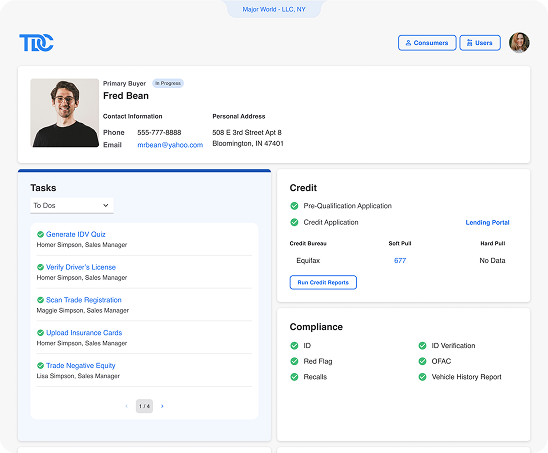Click Run Credit Reports button
Viewport: 548px width, 453px height.
[x=323, y=282]
